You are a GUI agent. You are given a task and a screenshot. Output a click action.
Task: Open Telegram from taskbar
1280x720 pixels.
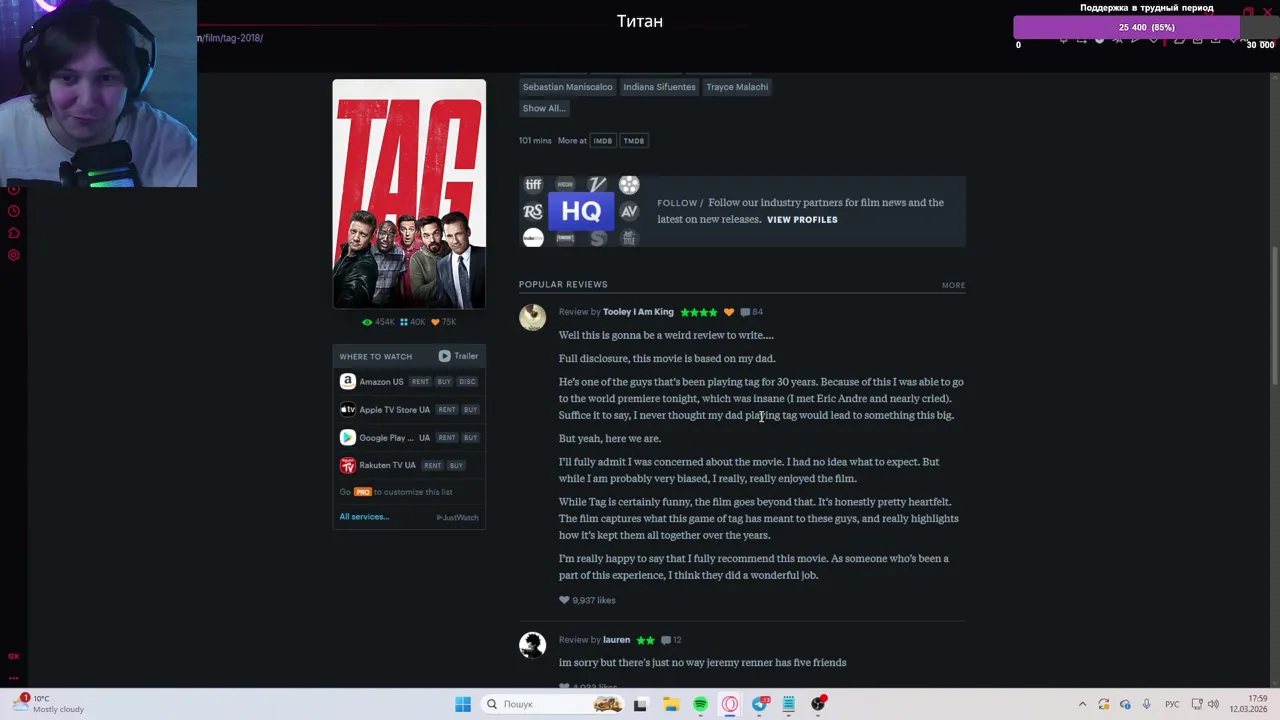click(x=760, y=704)
